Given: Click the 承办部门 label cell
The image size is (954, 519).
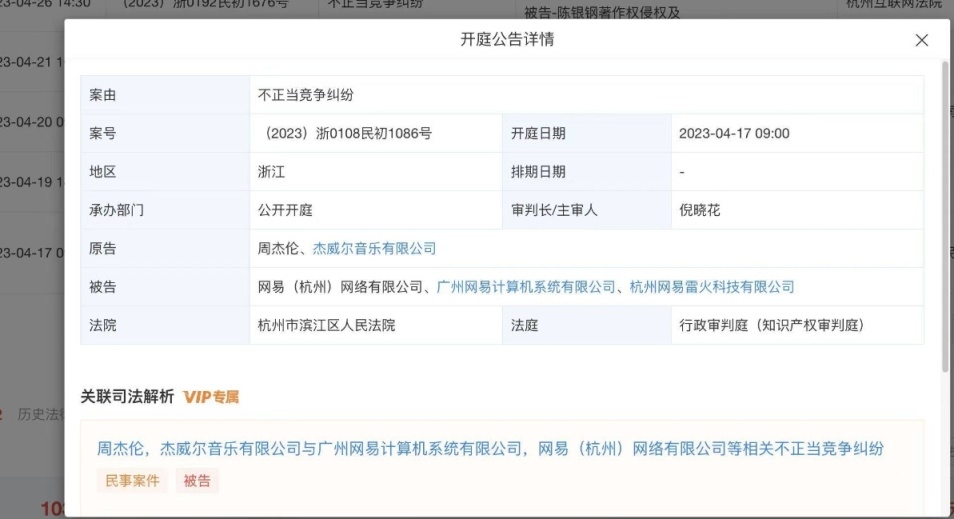Looking at the screenshot, I should pos(165,210).
